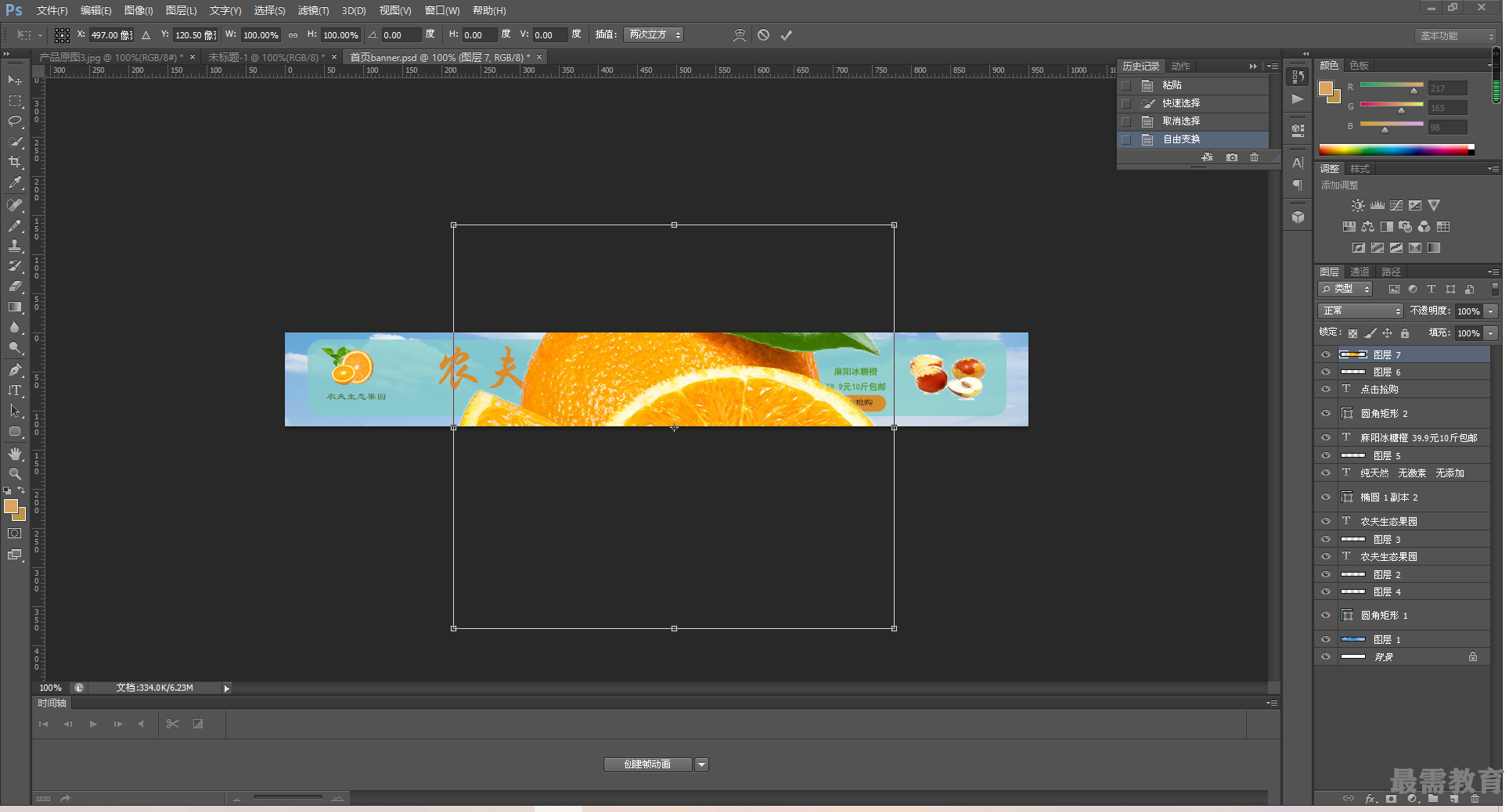Add layer style fx icon
Screen dimensions: 1509x812
point(1370,799)
